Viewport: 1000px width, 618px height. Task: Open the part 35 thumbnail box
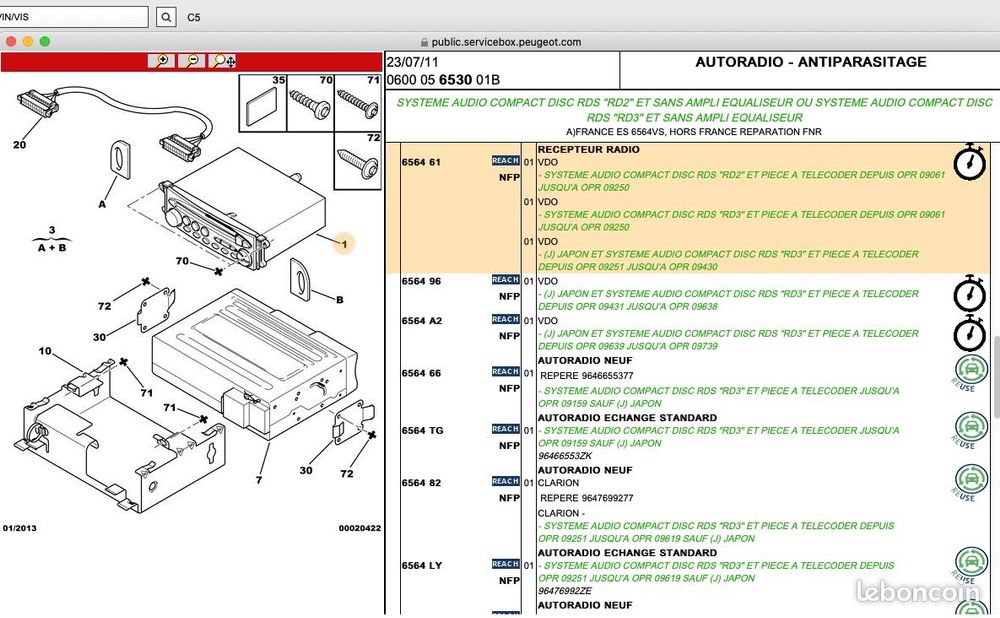263,103
